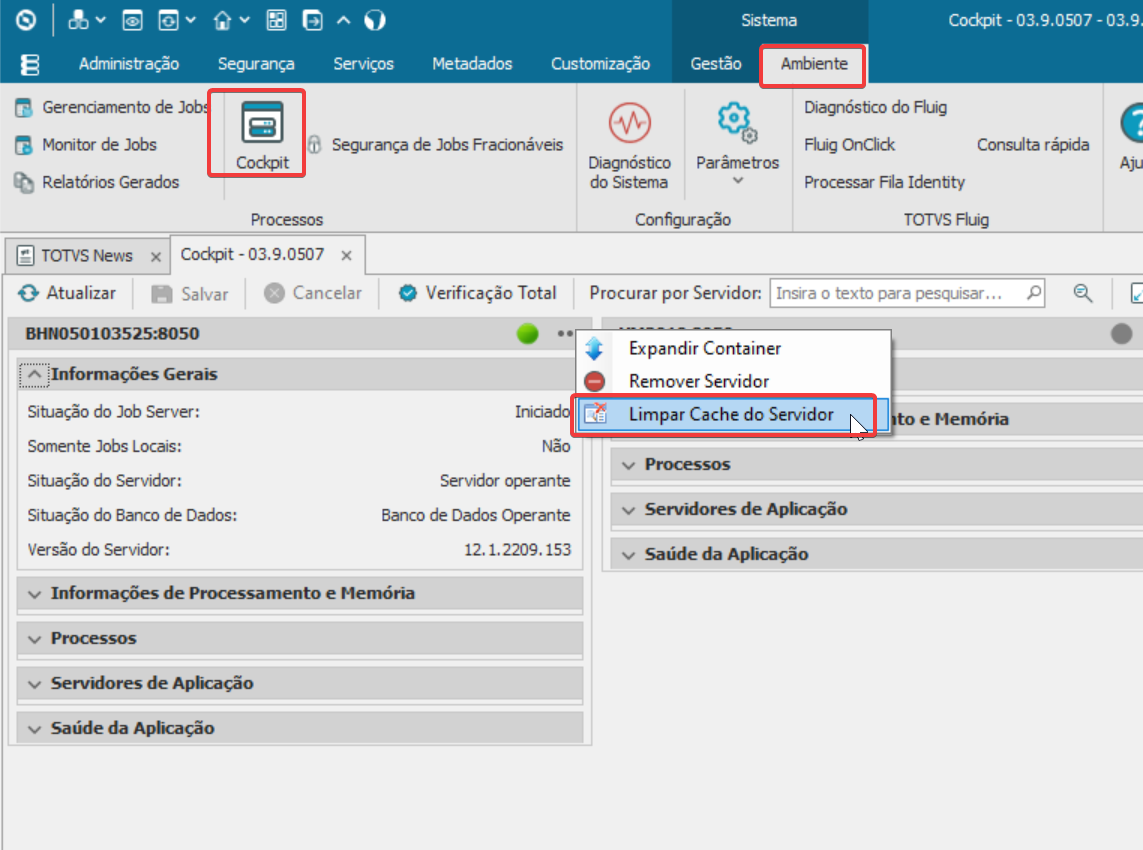1143x850 pixels.
Task: Click Processar Fila Identity
Action: 884,182
